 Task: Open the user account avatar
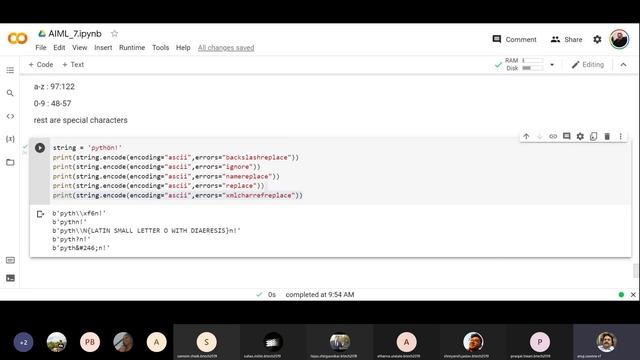click(619, 39)
